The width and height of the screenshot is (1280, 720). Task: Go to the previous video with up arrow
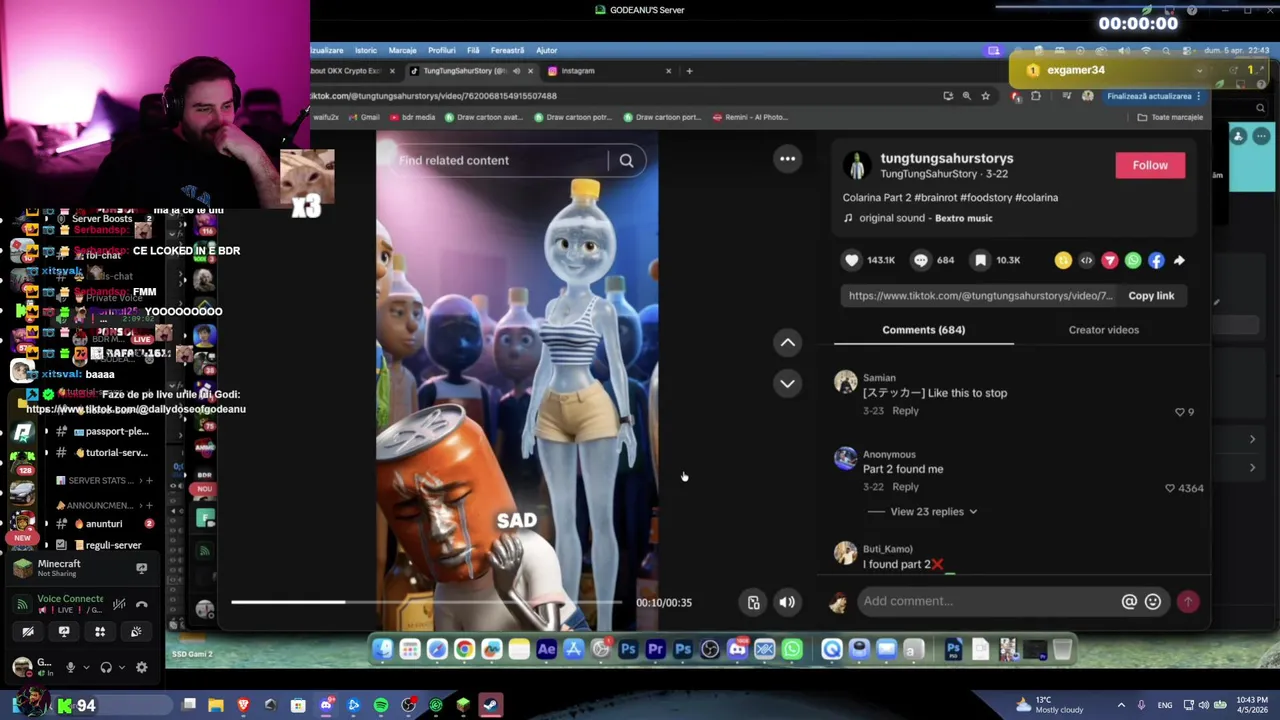788,343
